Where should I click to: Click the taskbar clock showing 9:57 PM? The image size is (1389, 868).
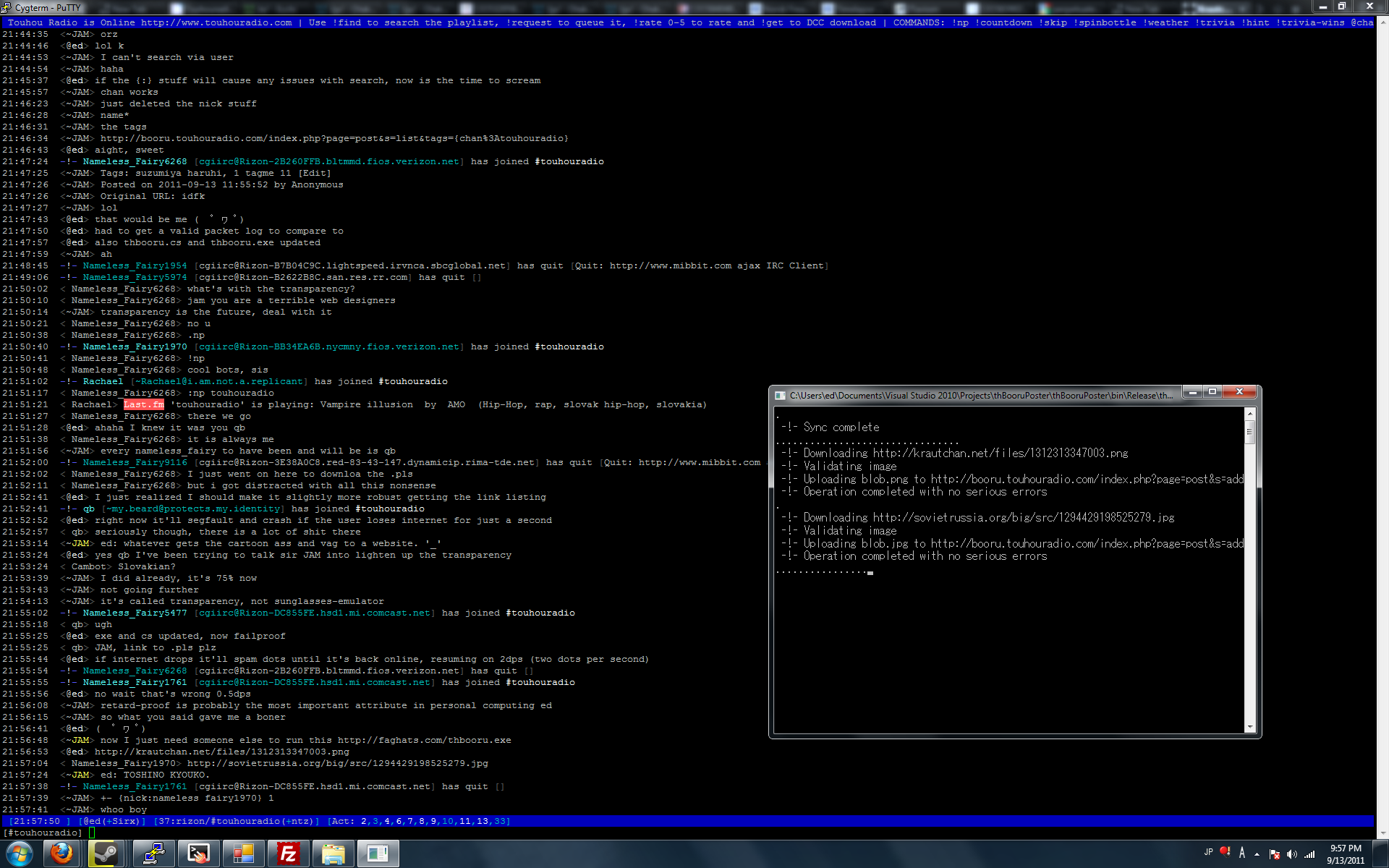point(1345,854)
